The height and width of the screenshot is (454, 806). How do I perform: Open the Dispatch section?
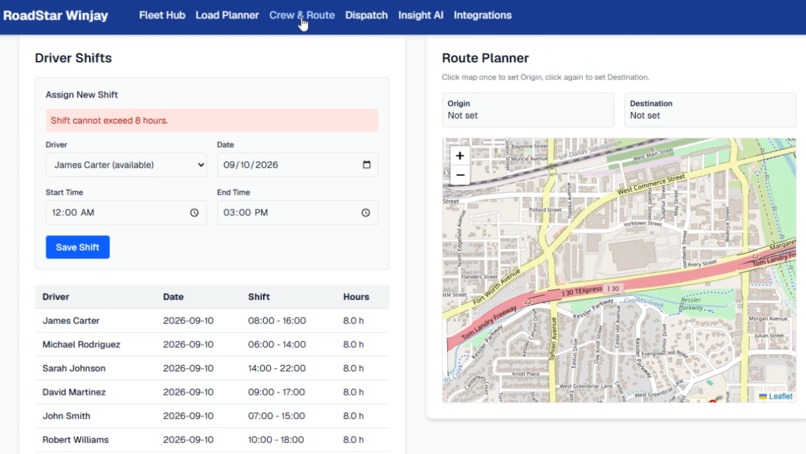tap(367, 15)
